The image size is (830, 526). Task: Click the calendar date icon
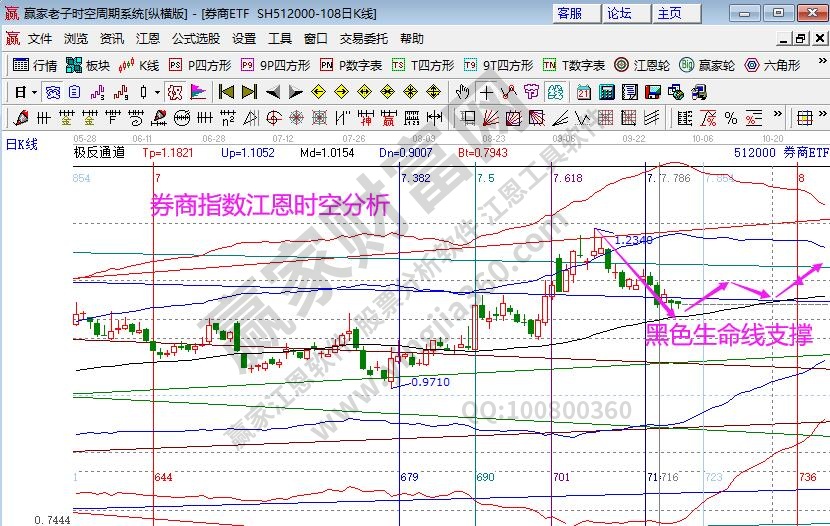click(x=583, y=92)
